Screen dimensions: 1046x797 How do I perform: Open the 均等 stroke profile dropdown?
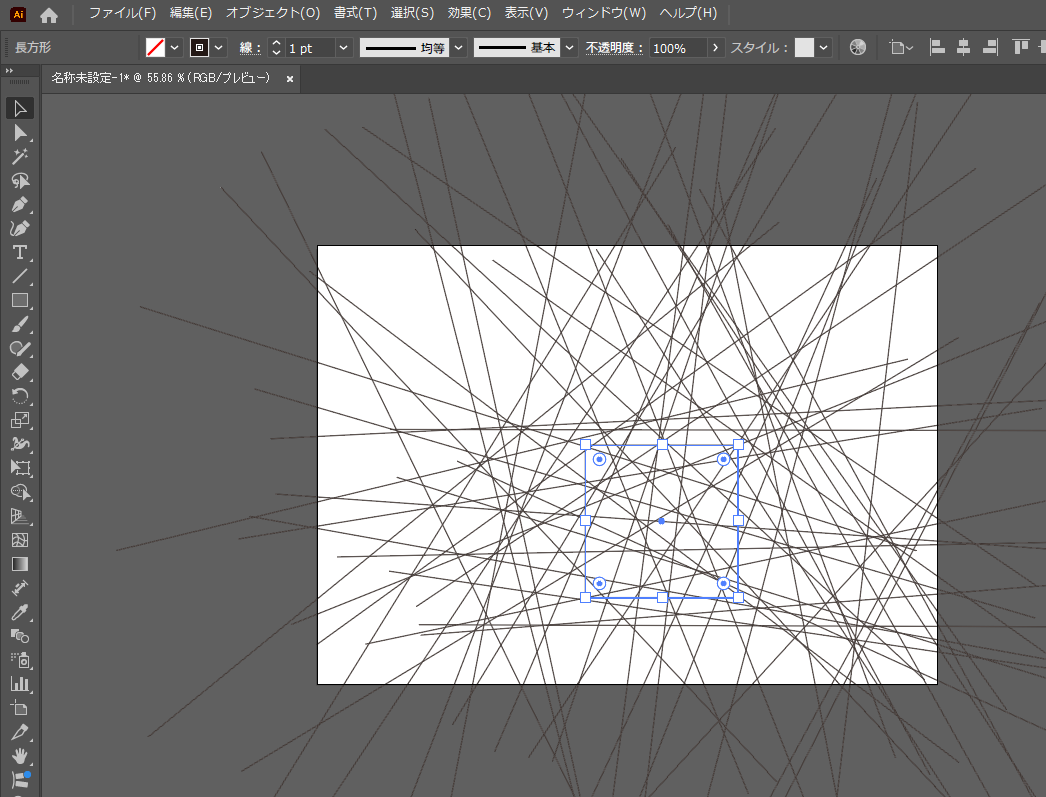pos(458,48)
